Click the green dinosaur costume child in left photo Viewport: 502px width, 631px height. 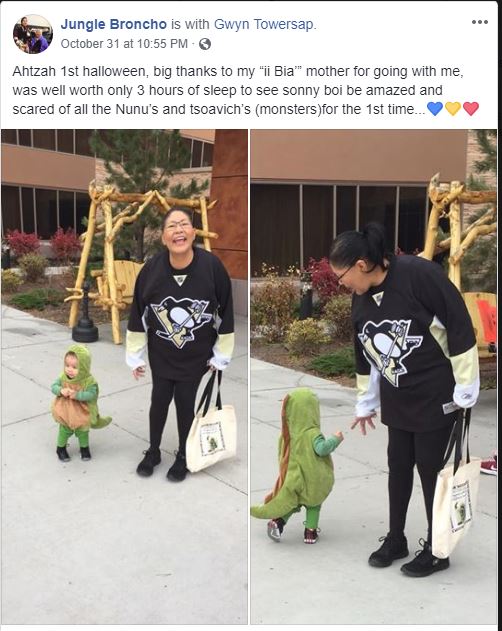click(79, 402)
